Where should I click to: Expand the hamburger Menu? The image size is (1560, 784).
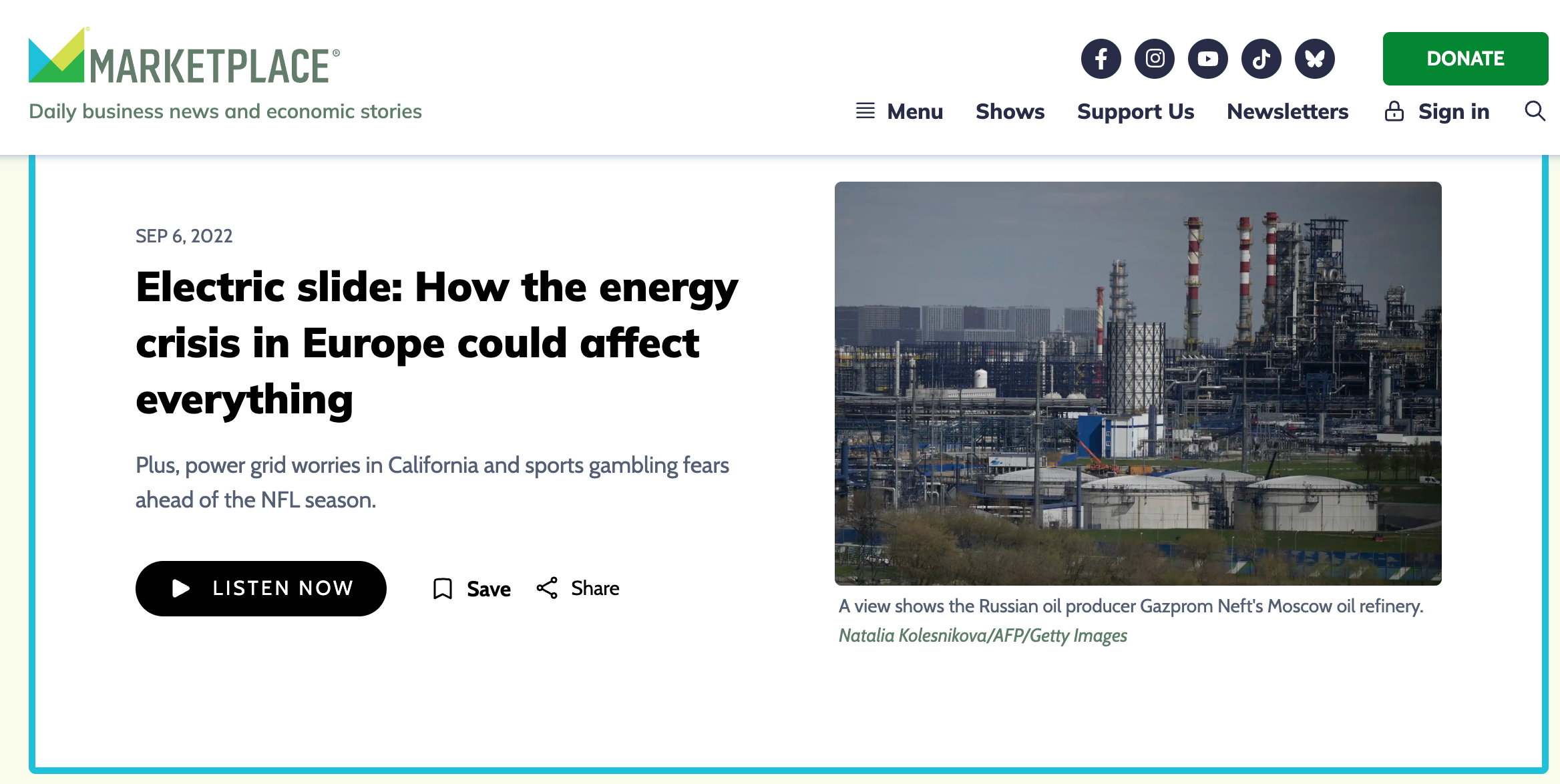click(899, 111)
